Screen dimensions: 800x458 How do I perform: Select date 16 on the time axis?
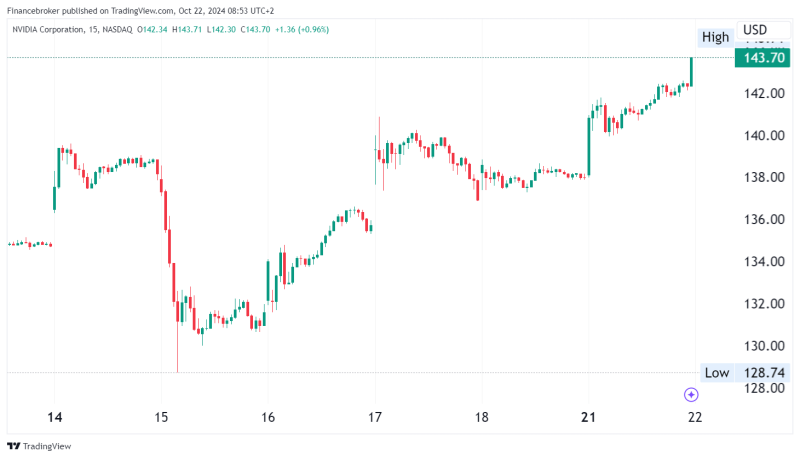pos(268,417)
